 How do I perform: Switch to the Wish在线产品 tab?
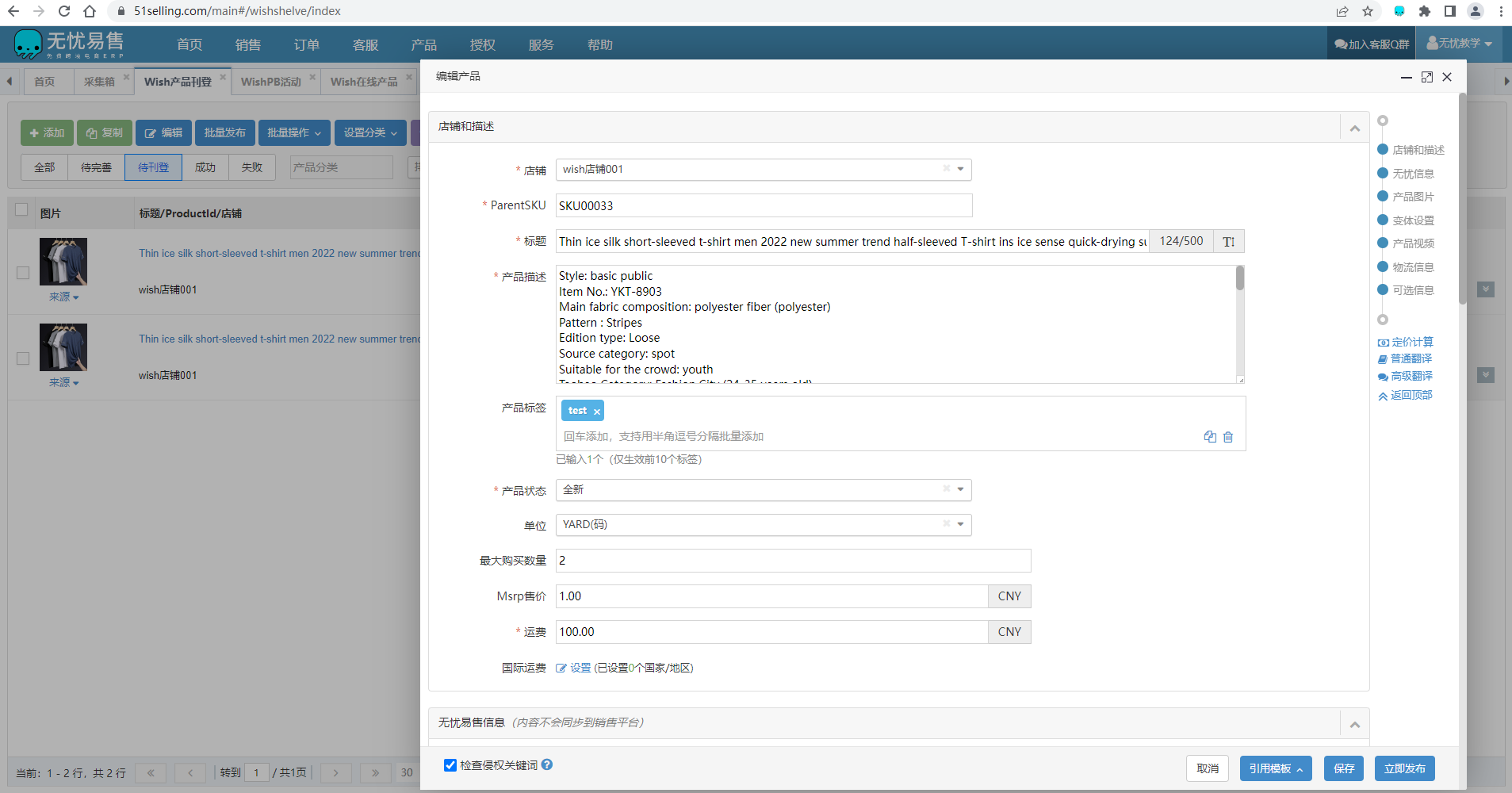coord(364,82)
